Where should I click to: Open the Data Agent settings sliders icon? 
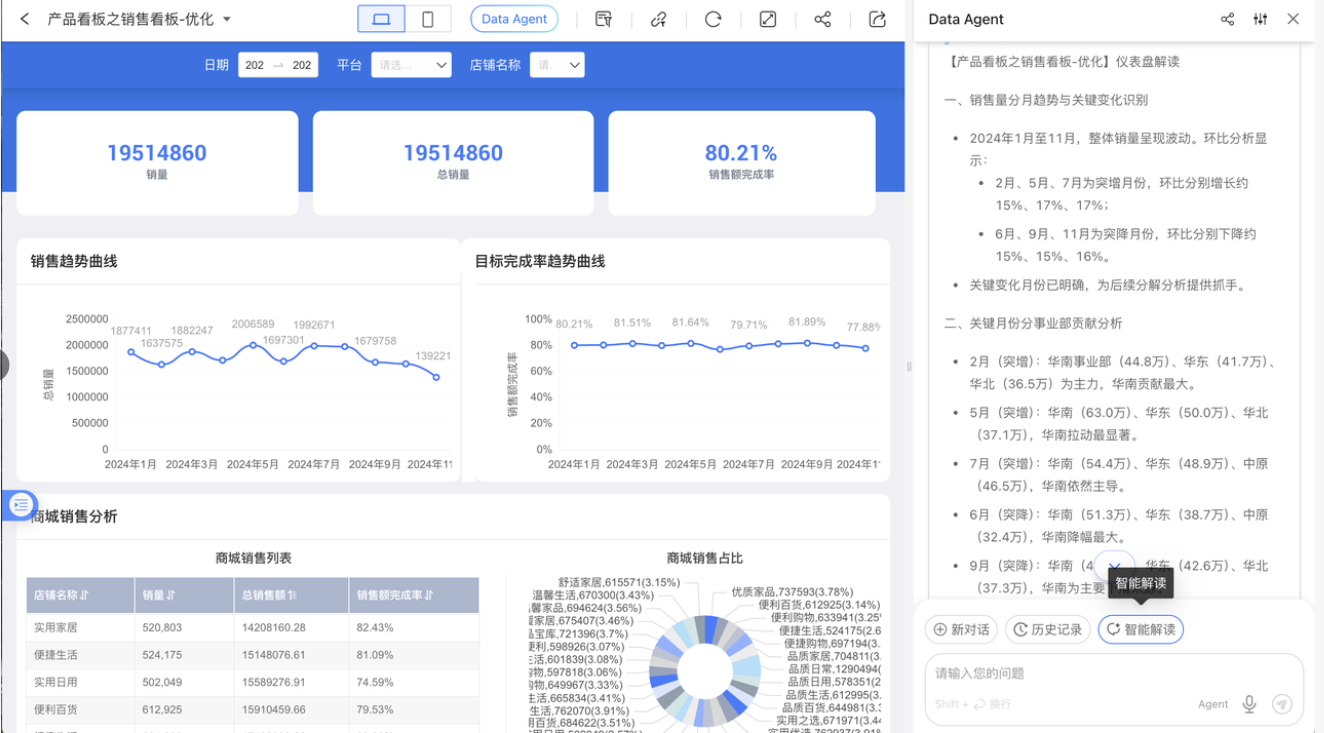(1257, 19)
